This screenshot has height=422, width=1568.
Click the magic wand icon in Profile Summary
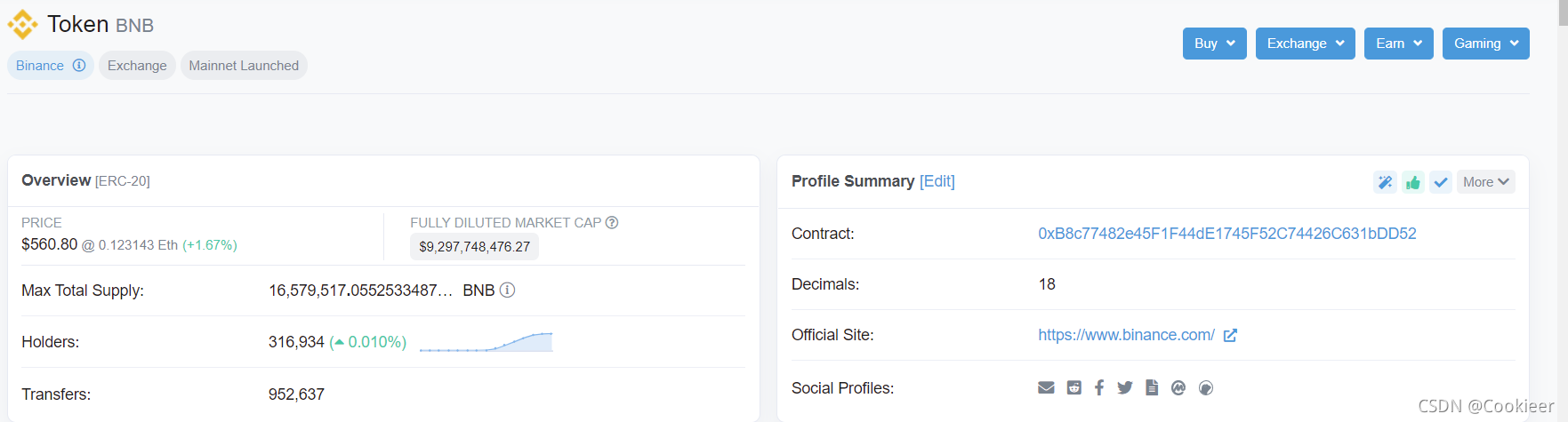1385,182
